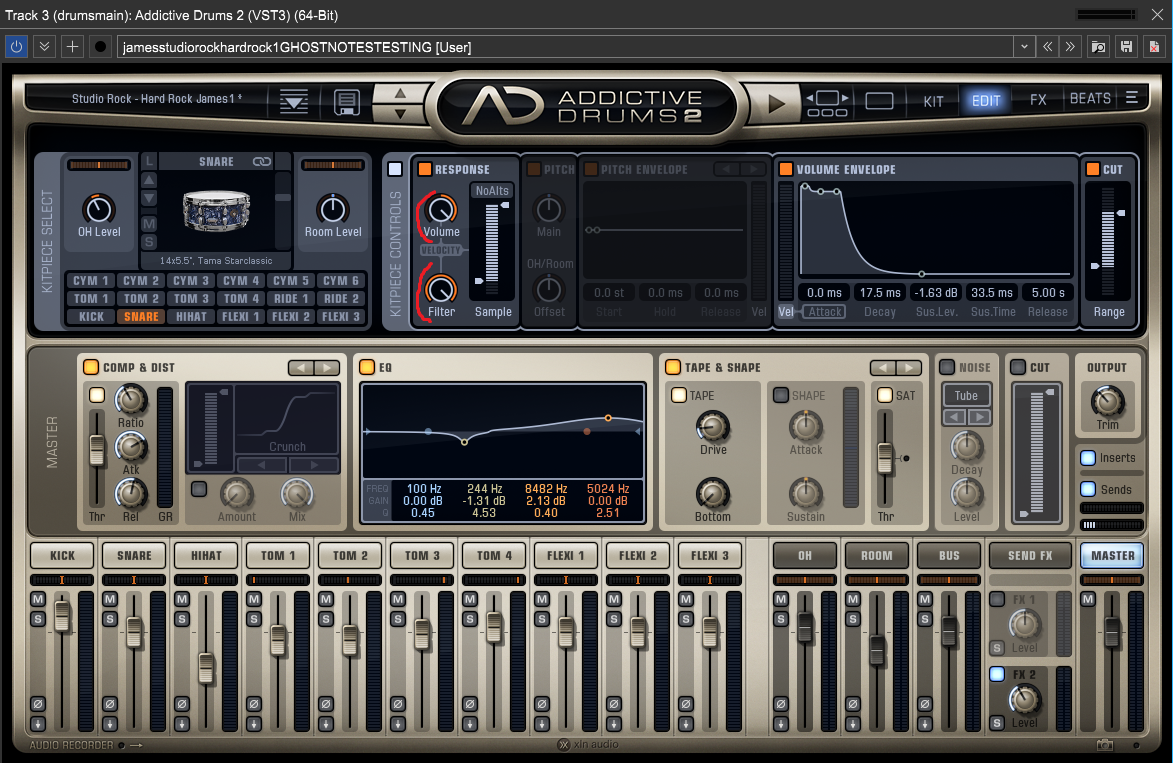Click the AUDIO RECORDER record button

[x=121, y=745]
